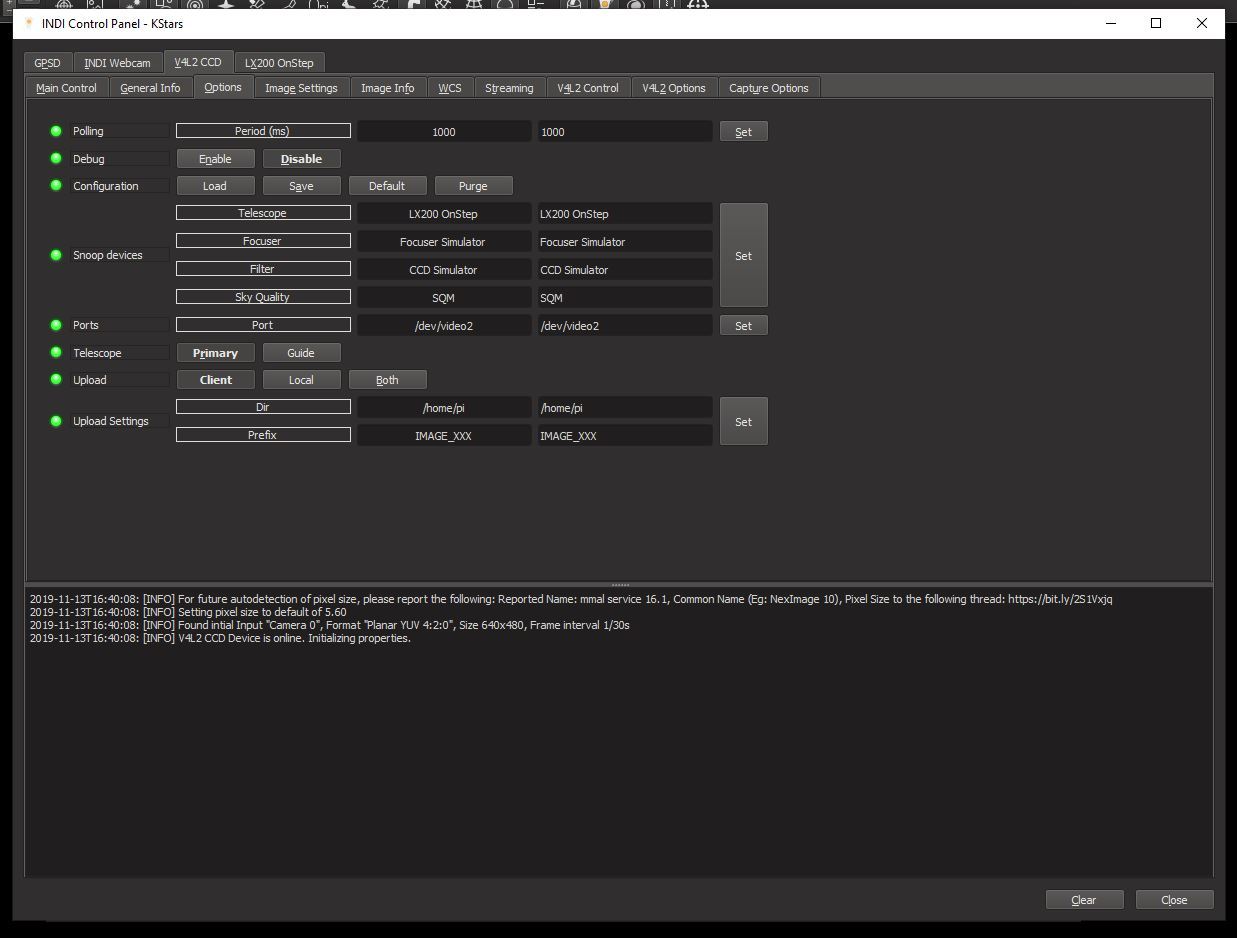The width and height of the screenshot is (1237, 938).
Task: Go to the V4L2 Options tab
Action: click(674, 88)
